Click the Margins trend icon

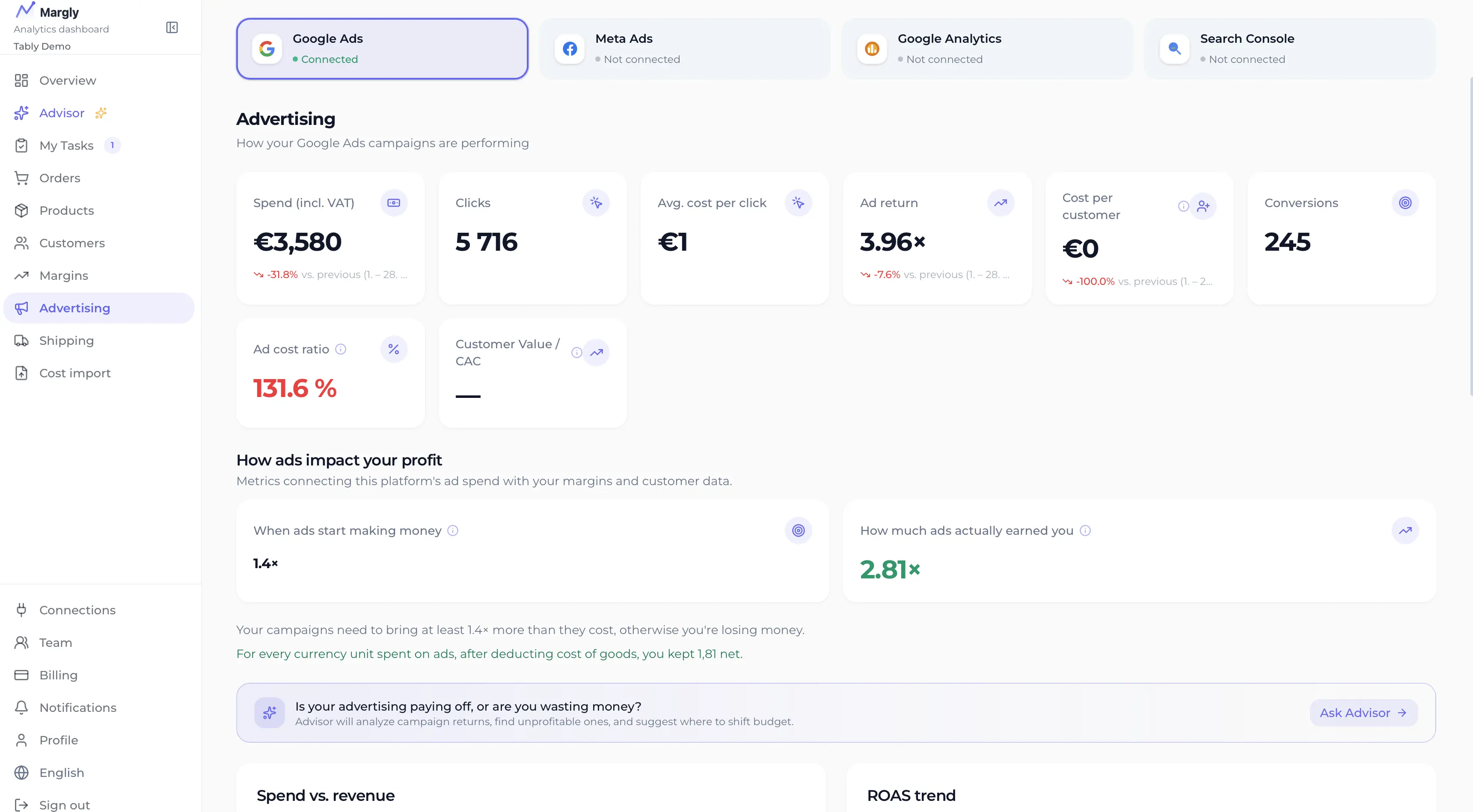tap(21, 276)
